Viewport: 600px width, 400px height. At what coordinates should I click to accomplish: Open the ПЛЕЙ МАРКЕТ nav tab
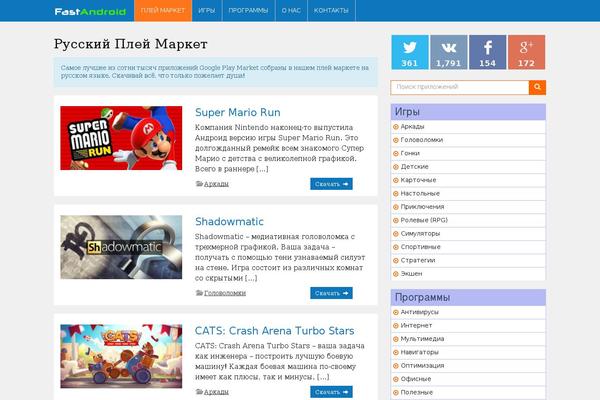pos(163,11)
